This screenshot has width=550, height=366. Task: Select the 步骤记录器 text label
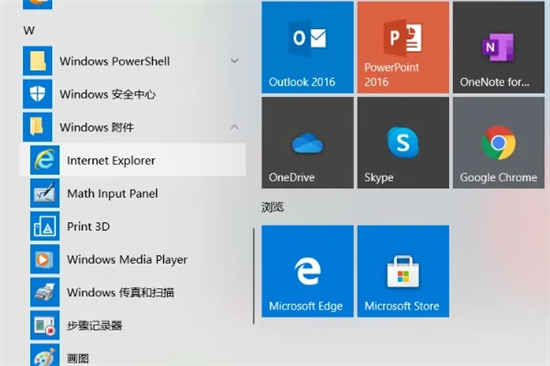pyautogui.click(x=94, y=325)
